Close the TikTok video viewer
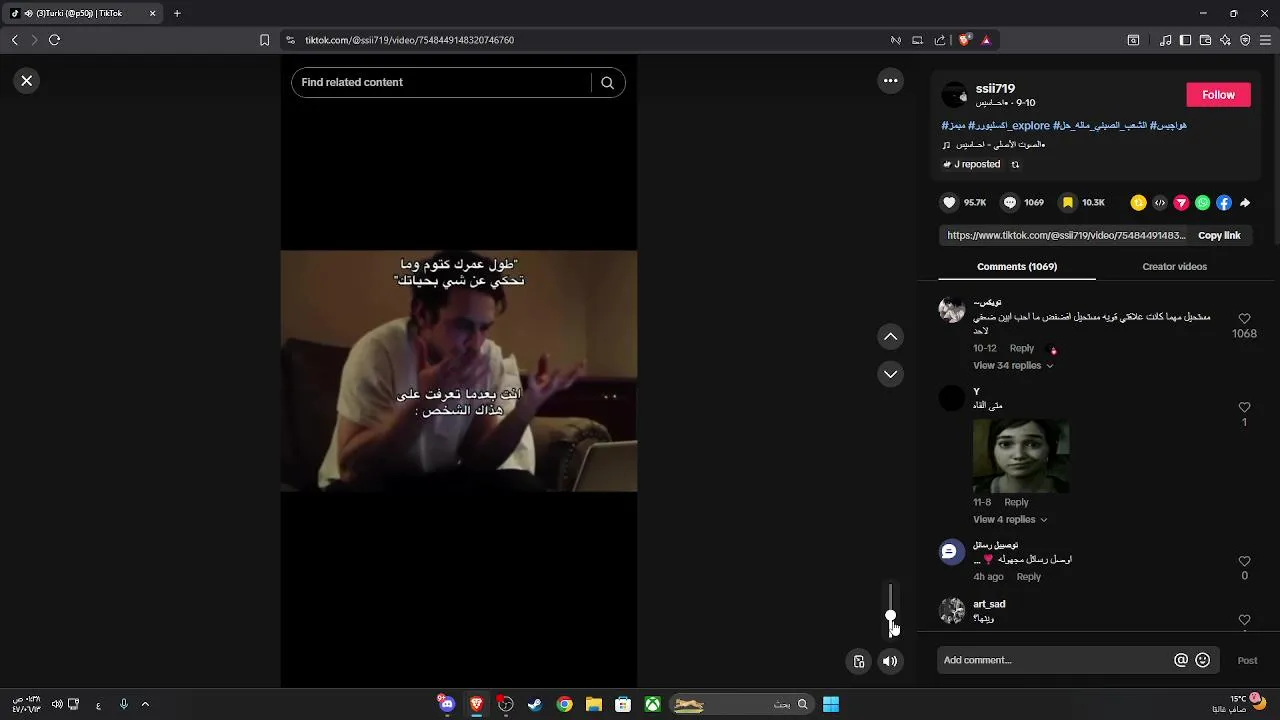 click(x=27, y=81)
